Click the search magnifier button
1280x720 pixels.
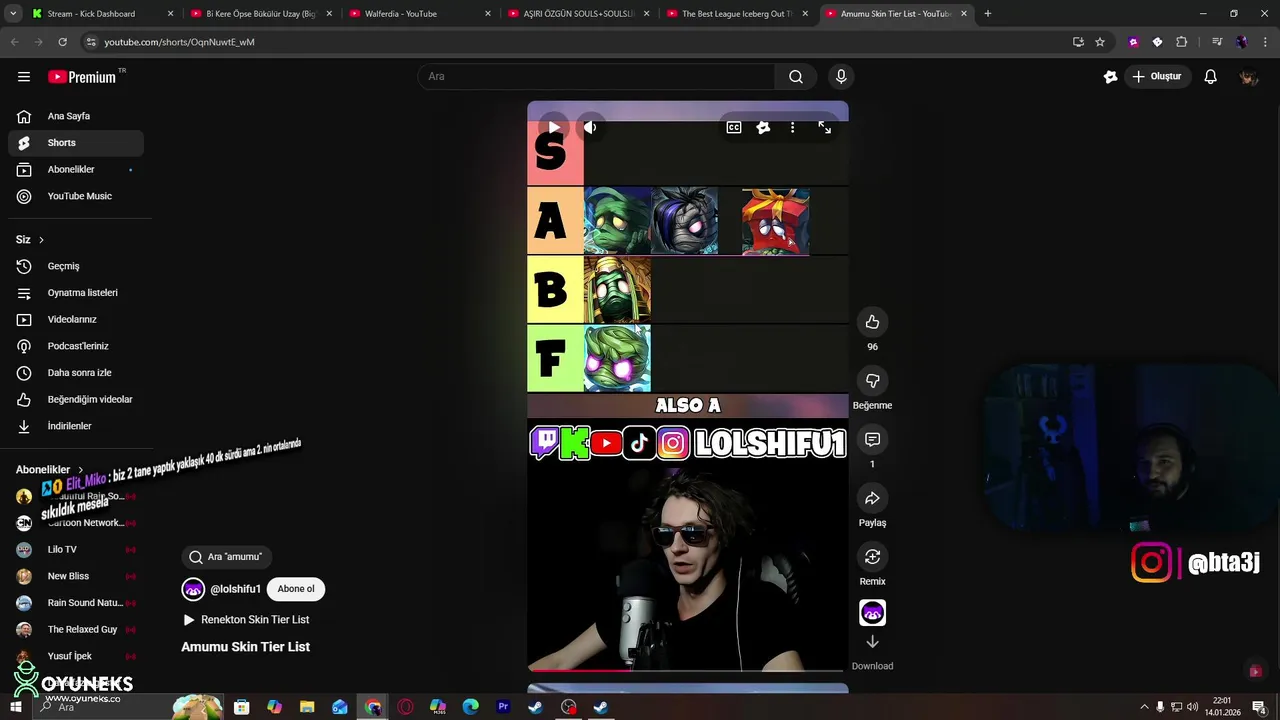(x=796, y=77)
